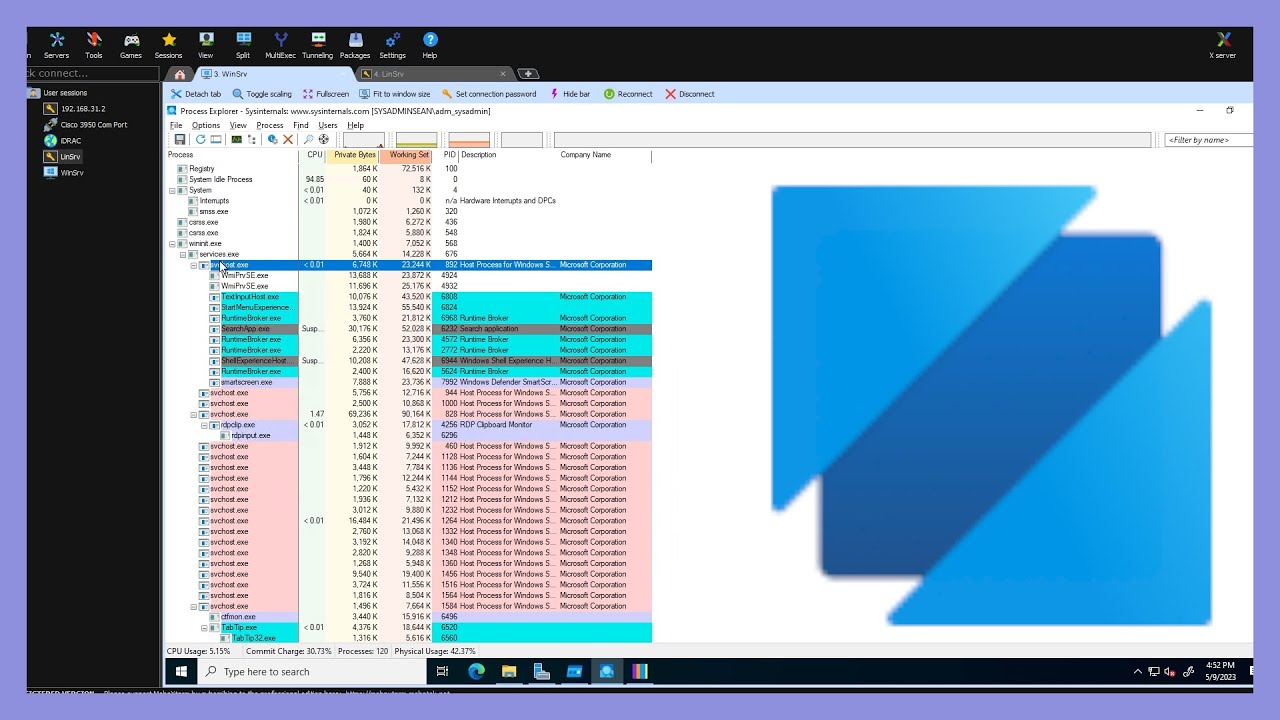Screen dimensions: 1280x720
Task: Open the Find menu
Action: (300, 125)
